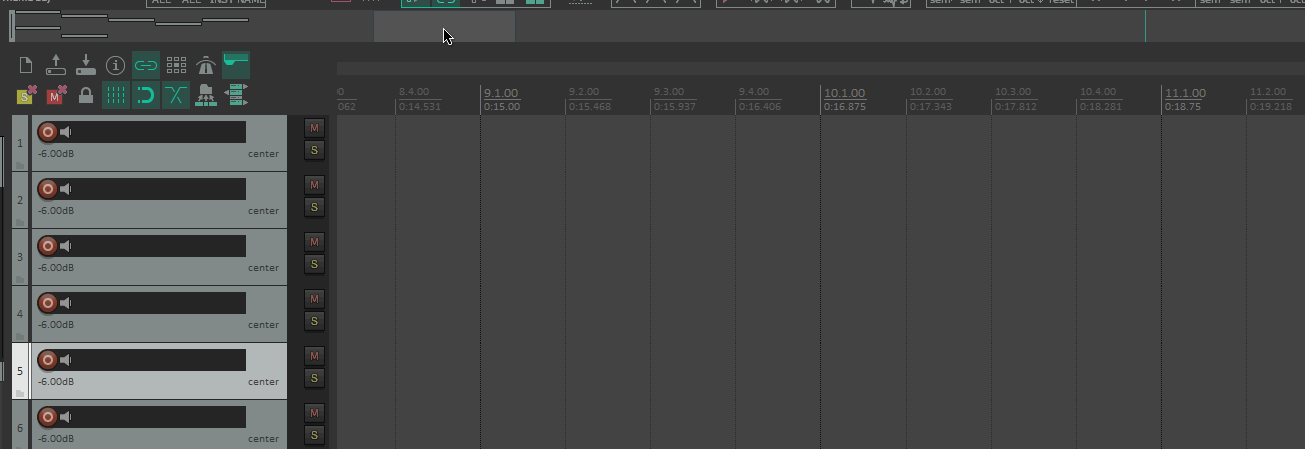Screen dimensions: 1305x449
Task: Toggle the padlock locking icon
Action: pos(86,95)
